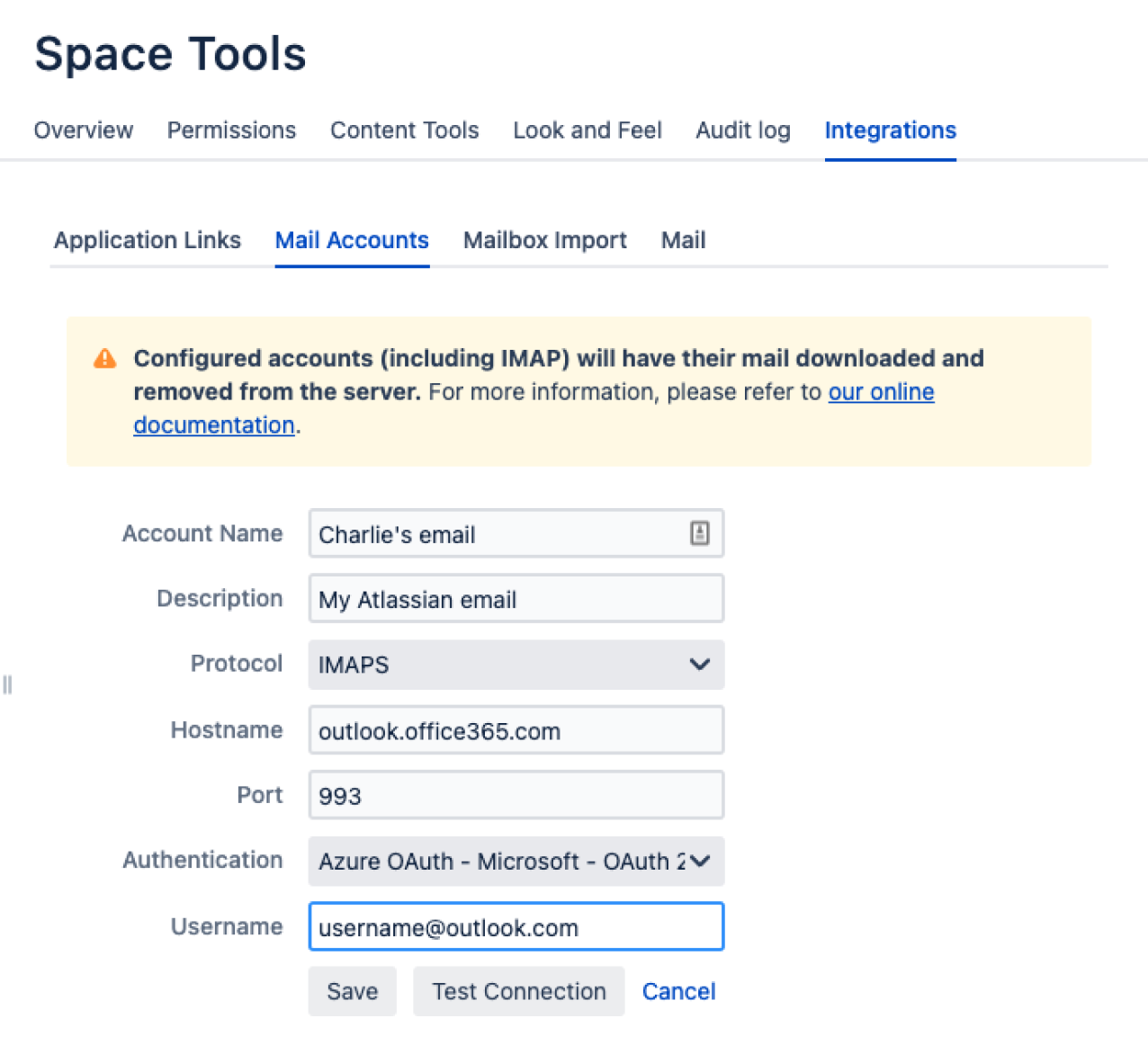The height and width of the screenshot is (1054, 1148).
Task: Click into the Port field
Action: pos(516,796)
